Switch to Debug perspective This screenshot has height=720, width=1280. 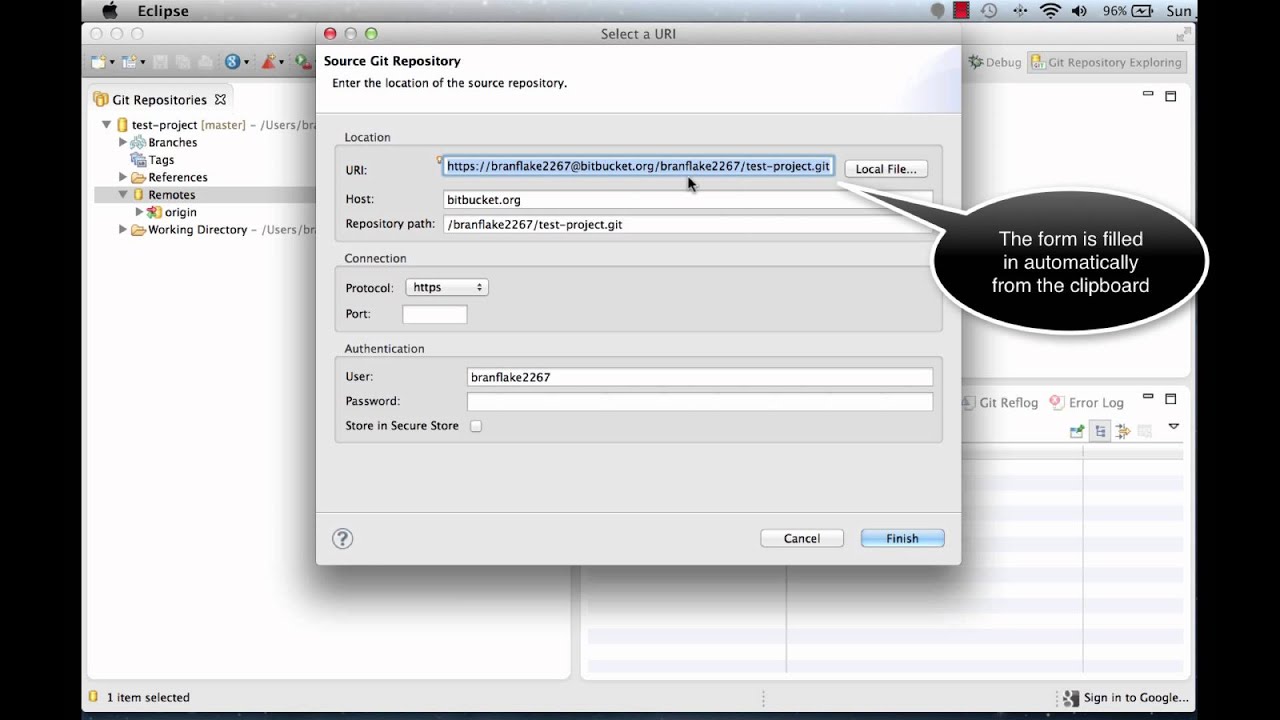click(x=995, y=62)
